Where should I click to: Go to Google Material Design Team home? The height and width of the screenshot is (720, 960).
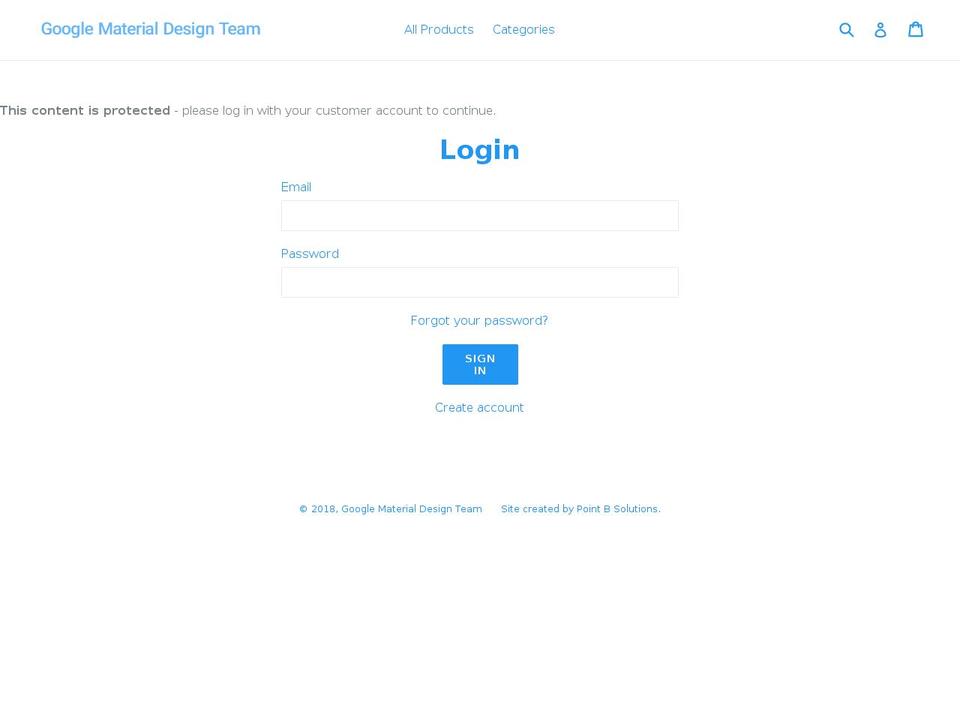(151, 29)
